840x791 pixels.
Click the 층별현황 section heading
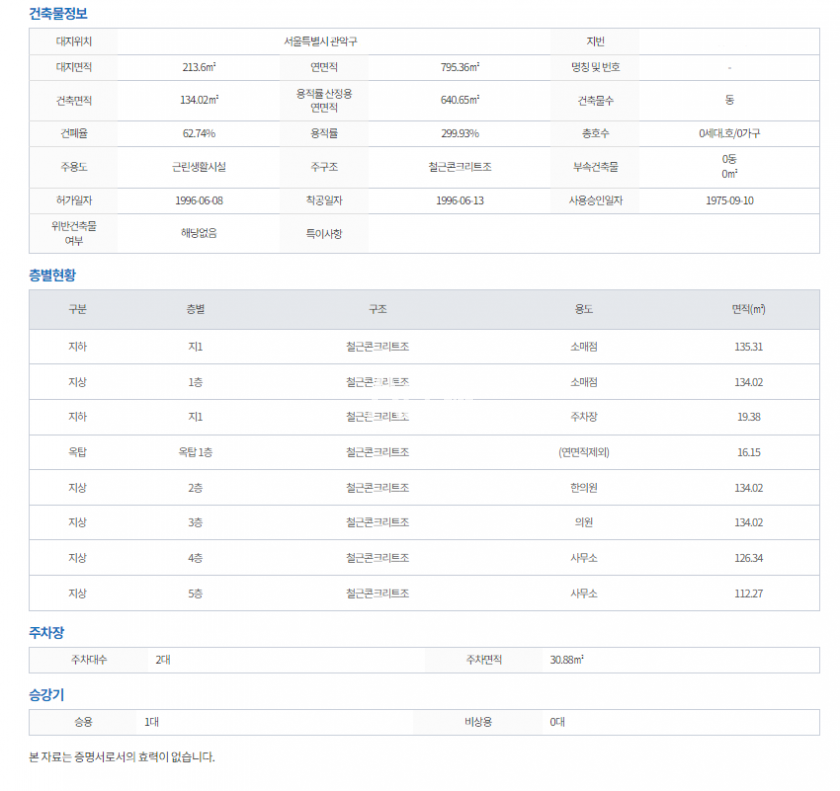coord(52,275)
